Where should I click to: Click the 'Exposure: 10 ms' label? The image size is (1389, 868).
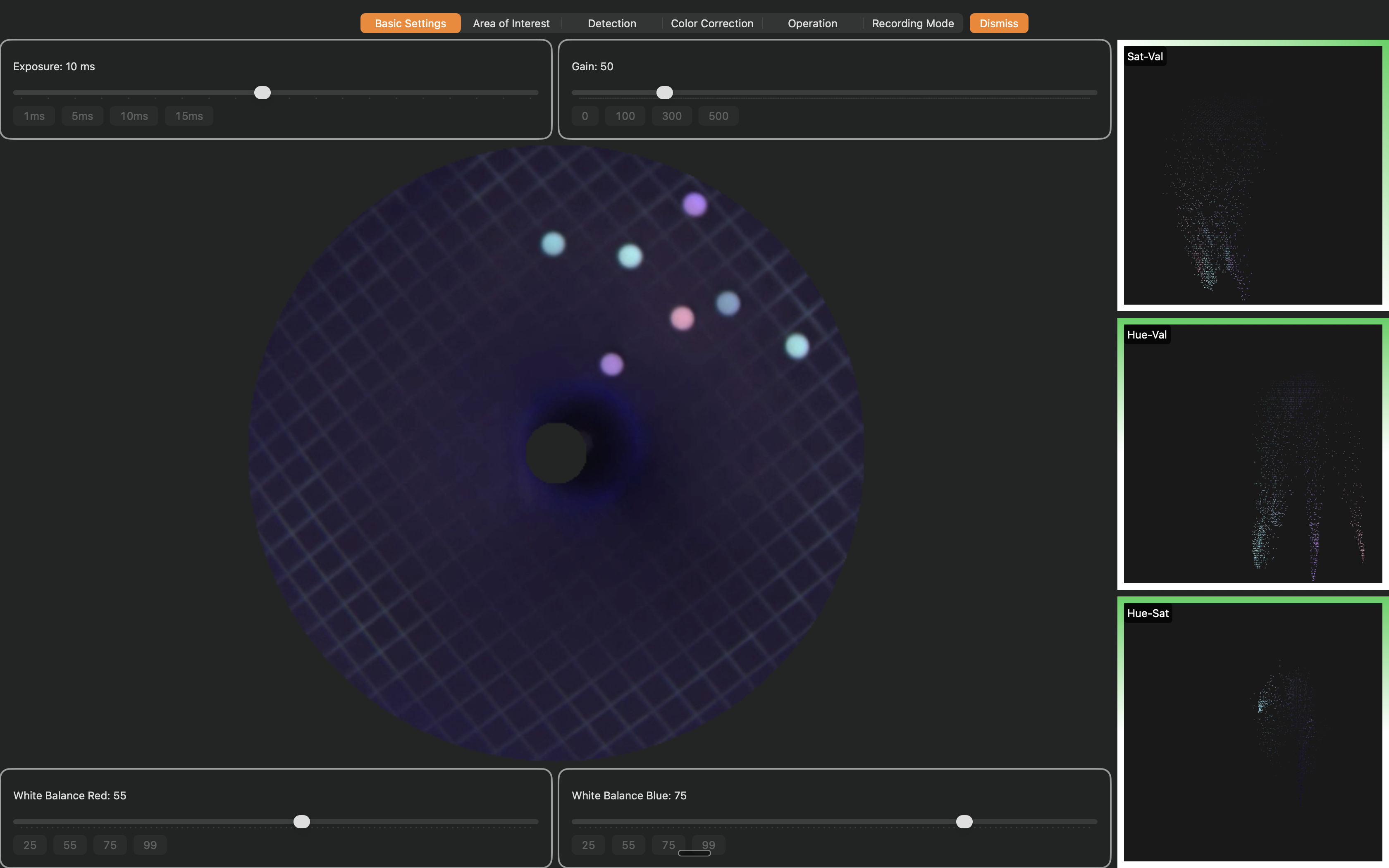pyautogui.click(x=54, y=67)
